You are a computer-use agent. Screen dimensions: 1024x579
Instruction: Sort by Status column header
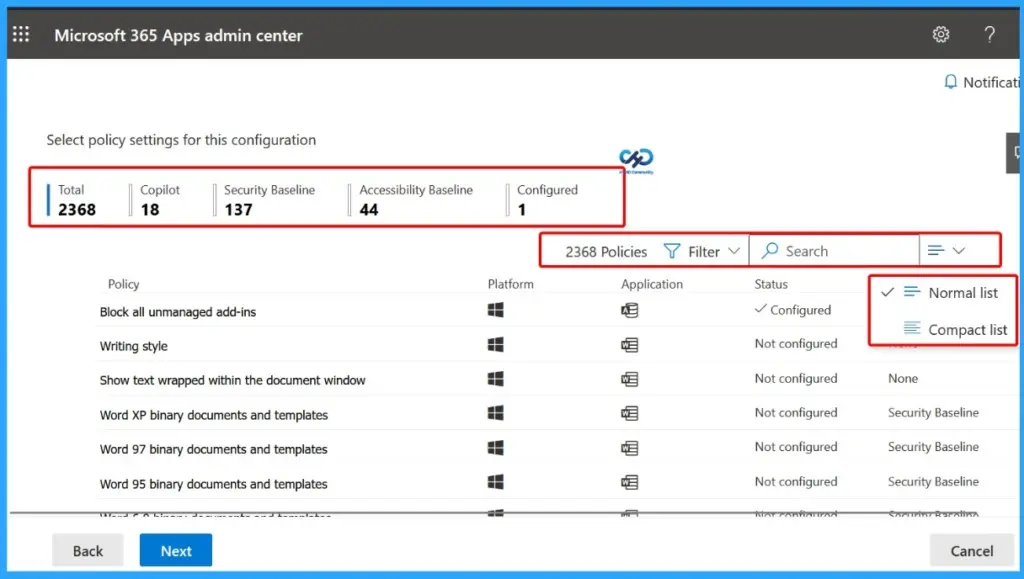pos(771,284)
